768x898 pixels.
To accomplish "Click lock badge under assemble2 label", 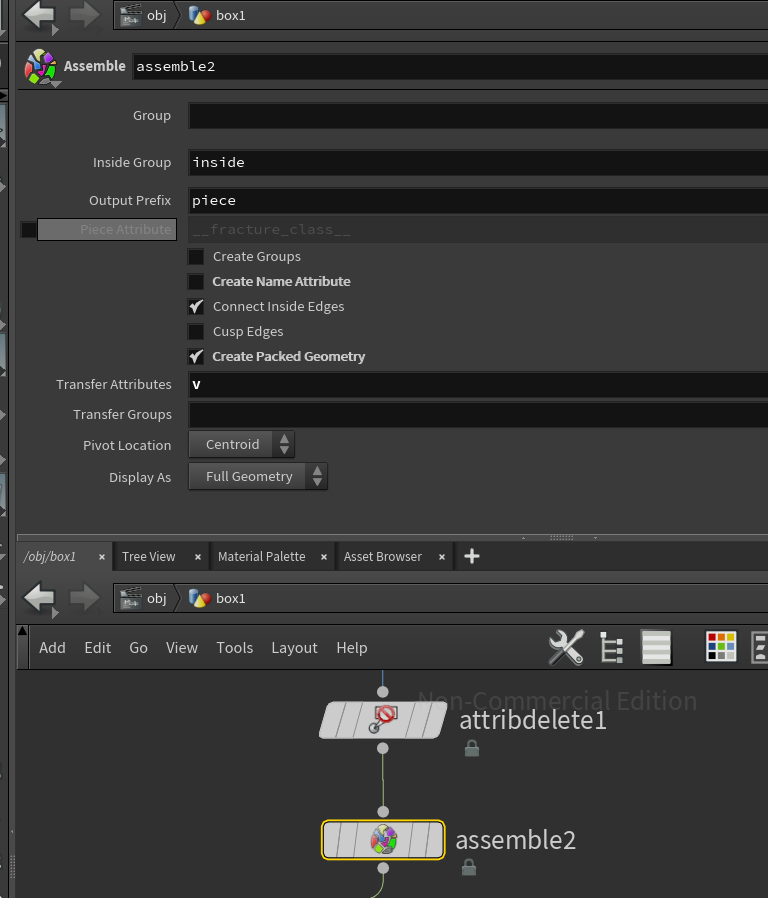I will tap(469, 867).
